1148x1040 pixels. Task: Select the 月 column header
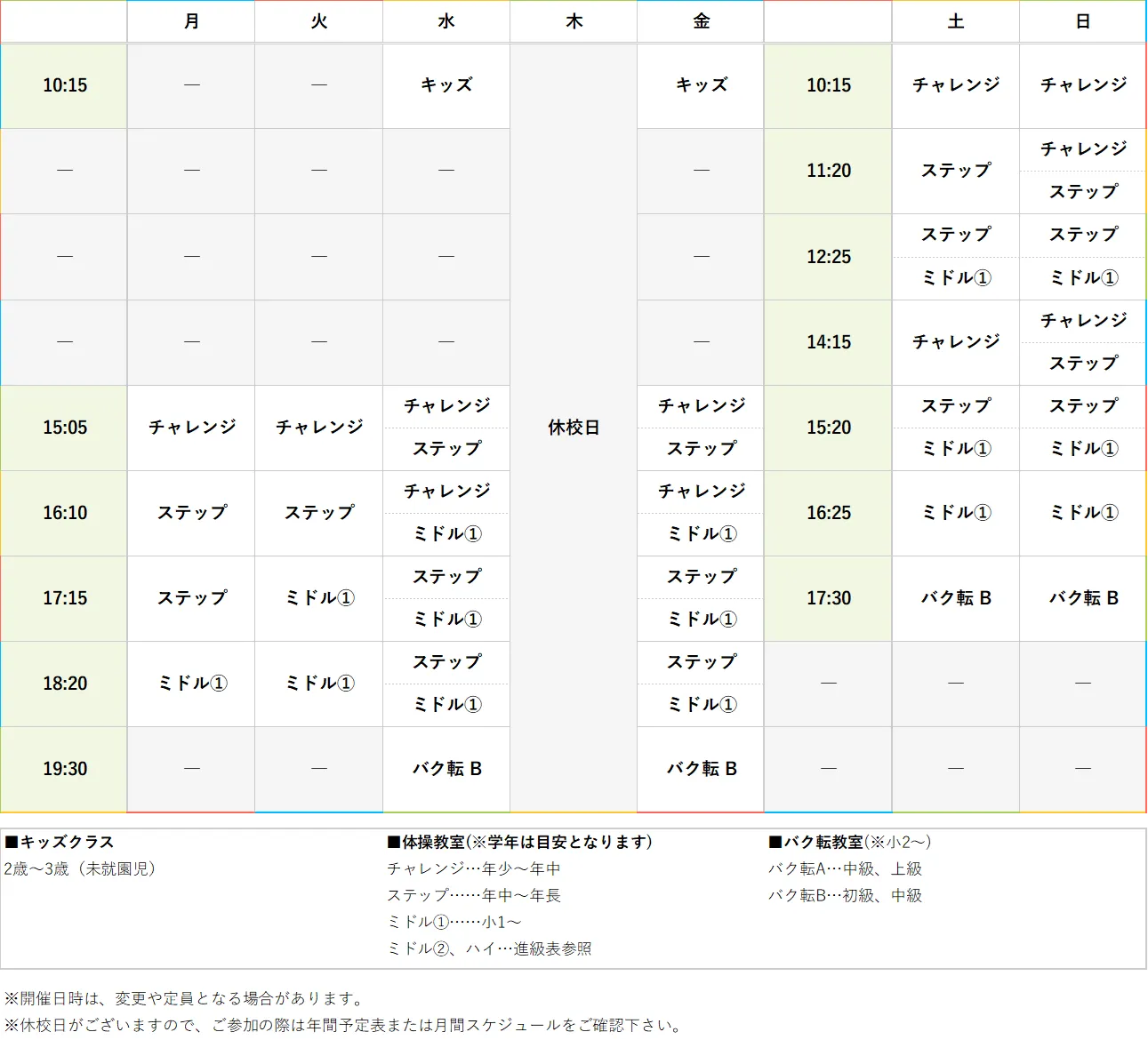pyautogui.click(x=191, y=21)
